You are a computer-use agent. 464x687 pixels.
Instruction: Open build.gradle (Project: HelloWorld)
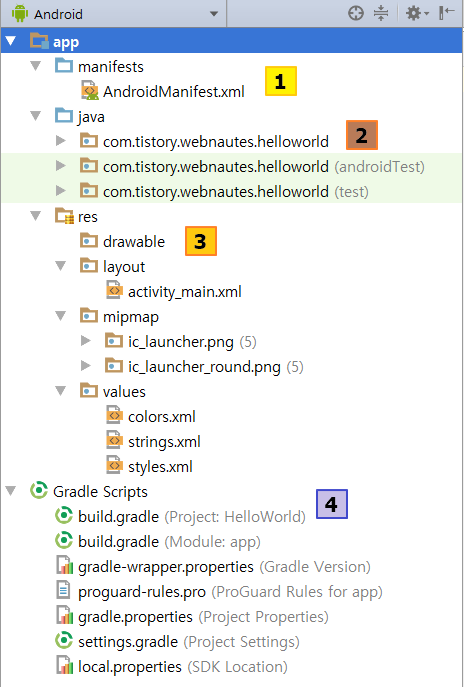(x=191, y=517)
